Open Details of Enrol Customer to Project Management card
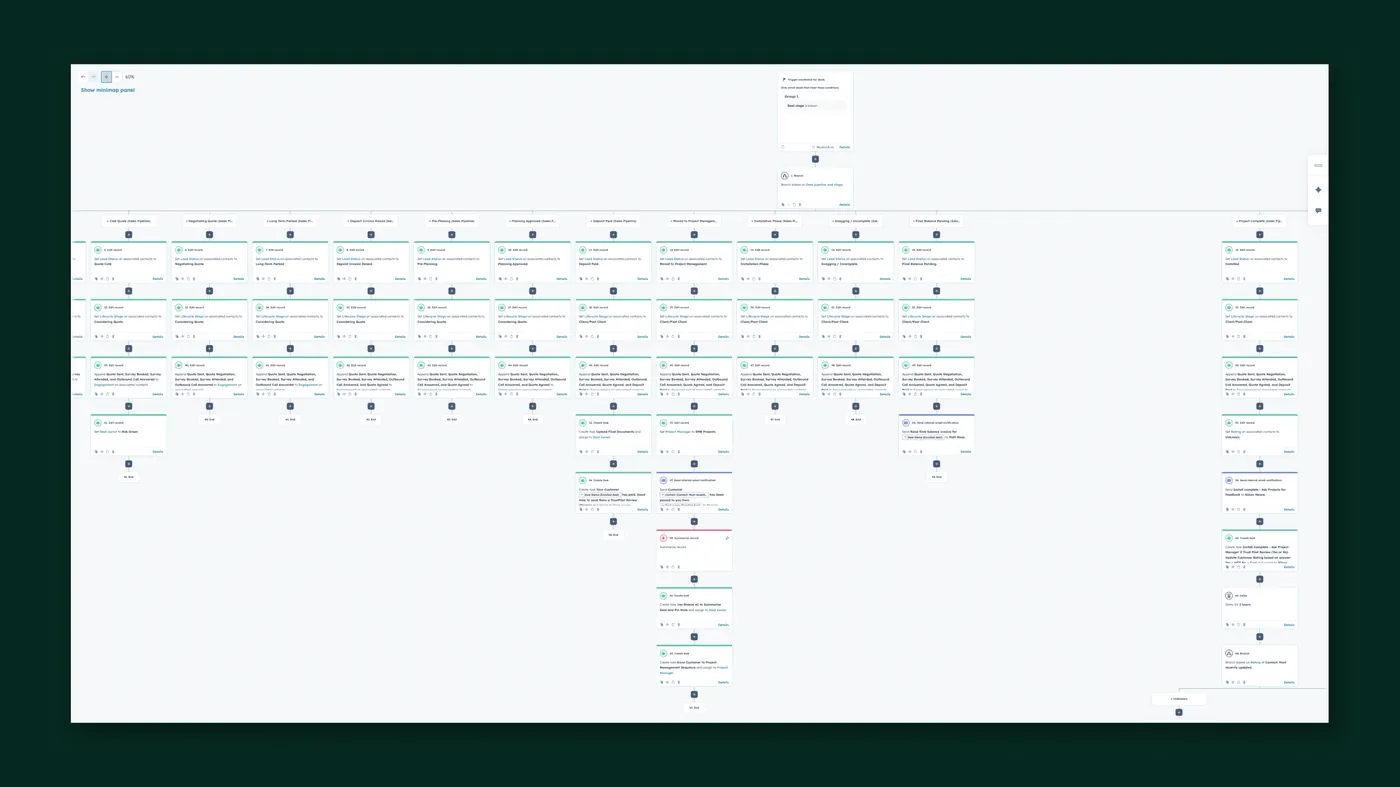Viewport: 1400px width, 787px height. (x=723, y=682)
